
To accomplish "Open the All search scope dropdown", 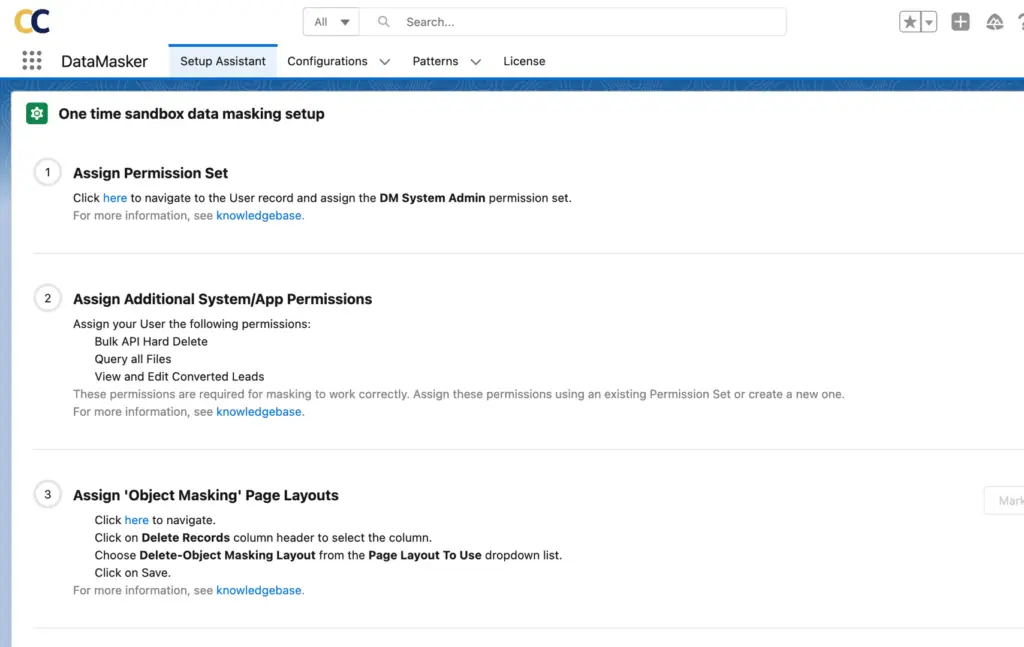I will click(x=330, y=21).
